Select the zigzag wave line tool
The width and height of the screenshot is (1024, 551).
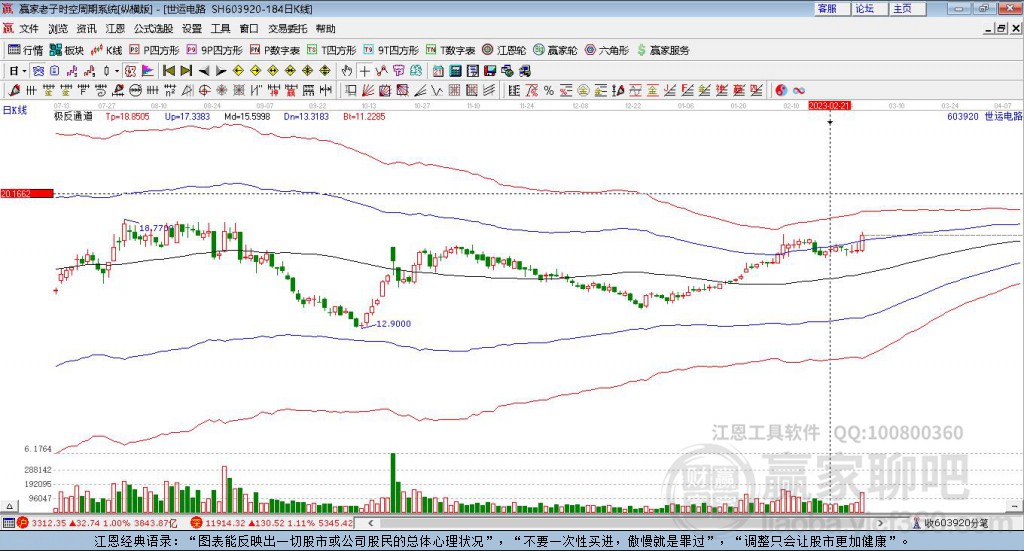click(437, 90)
